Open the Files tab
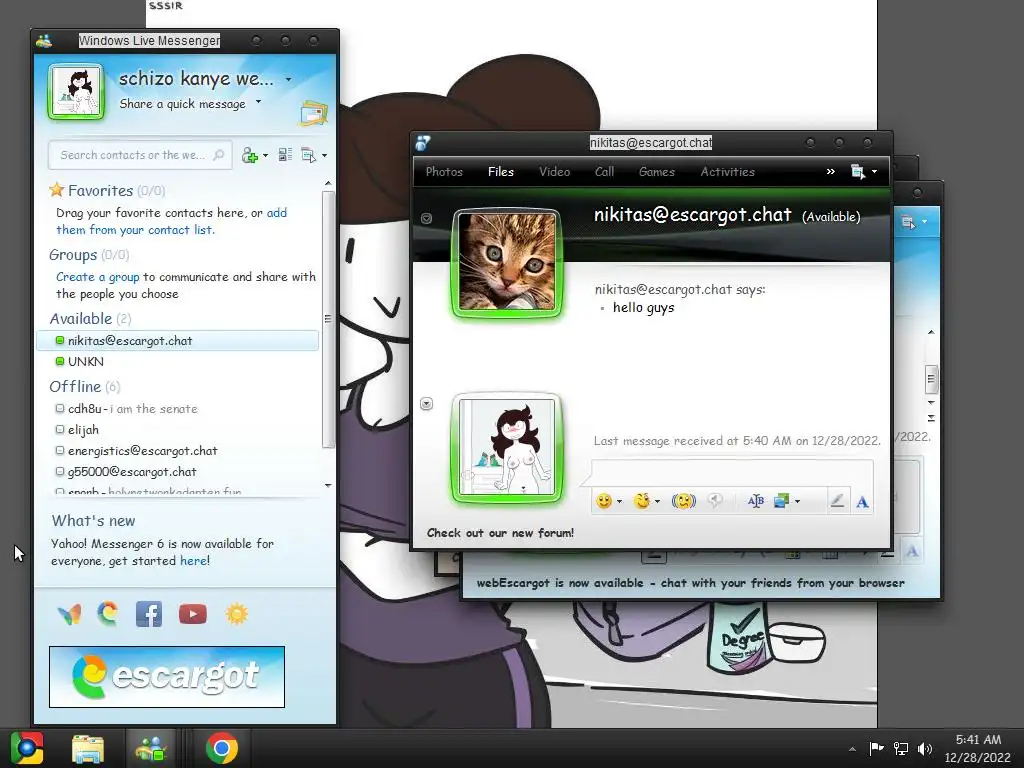The image size is (1024, 768). click(501, 172)
